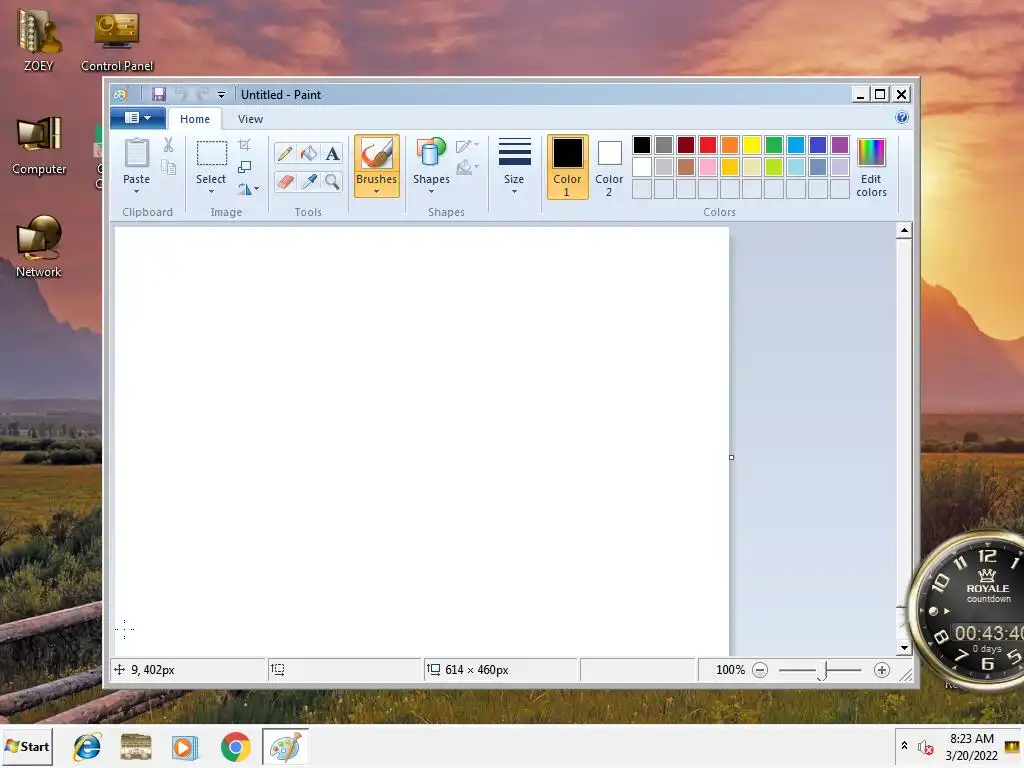The image size is (1024, 768).
Task: Click the Cut scissors icon
Action: [168, 145]
